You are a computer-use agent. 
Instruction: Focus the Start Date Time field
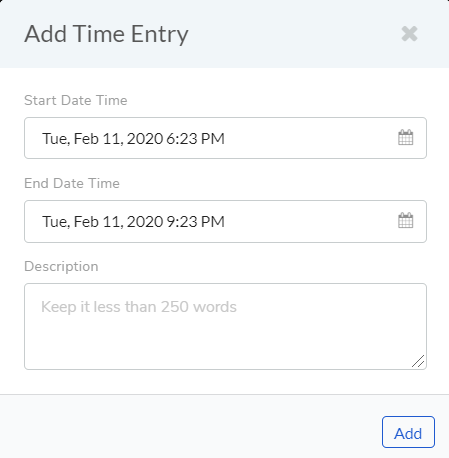225,138
